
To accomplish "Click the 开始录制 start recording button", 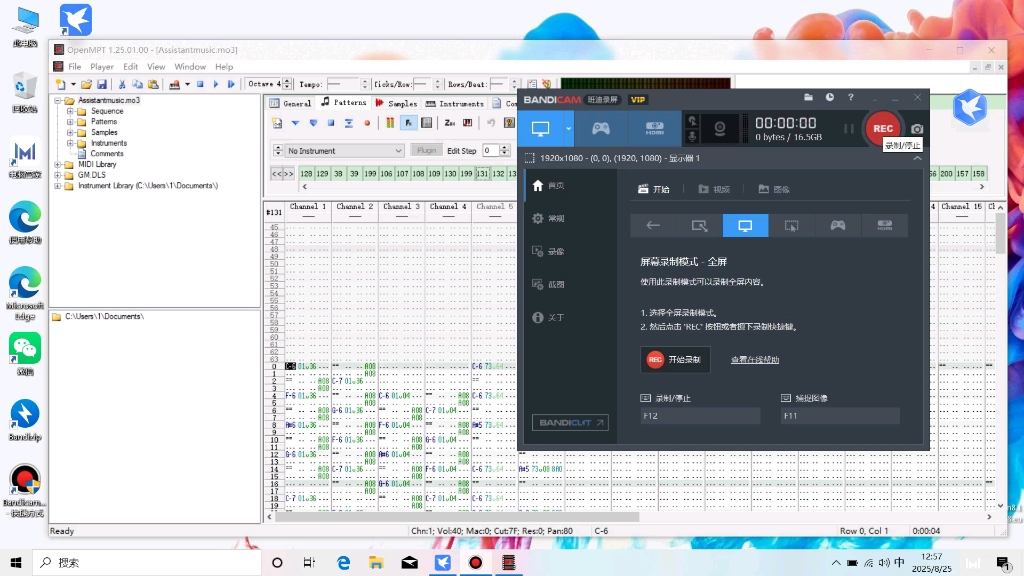I will [675, 360].
